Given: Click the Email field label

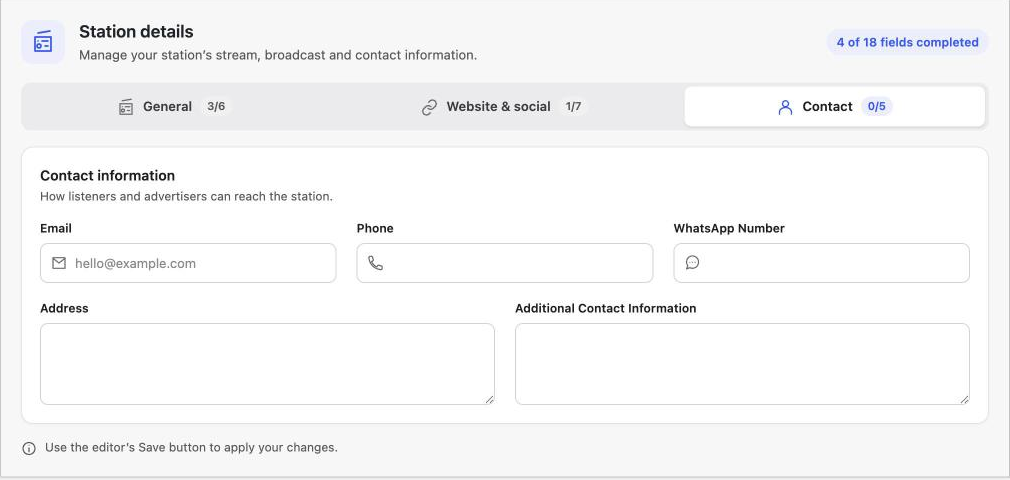Looking at the screenshot, I should [x=56, y=229].
